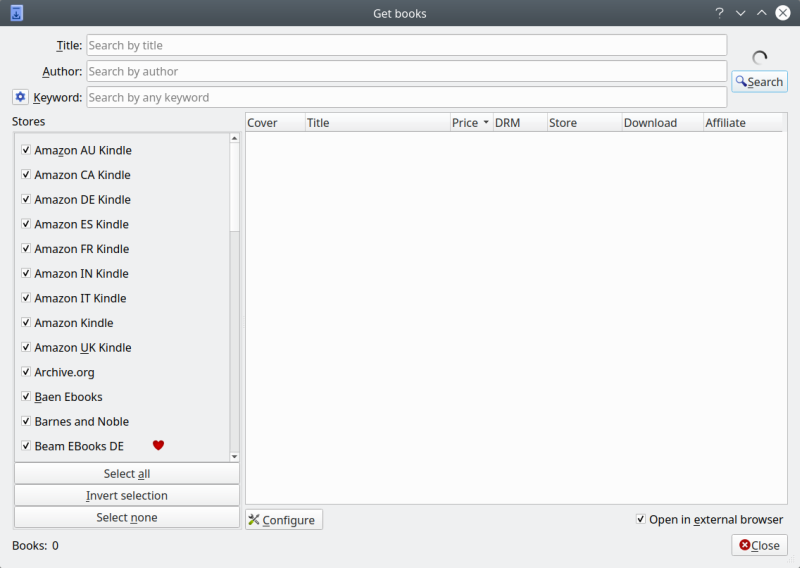Screen dimensions: 800x568
Task: Open Configure with the tools icon
Action: (284, 520)
